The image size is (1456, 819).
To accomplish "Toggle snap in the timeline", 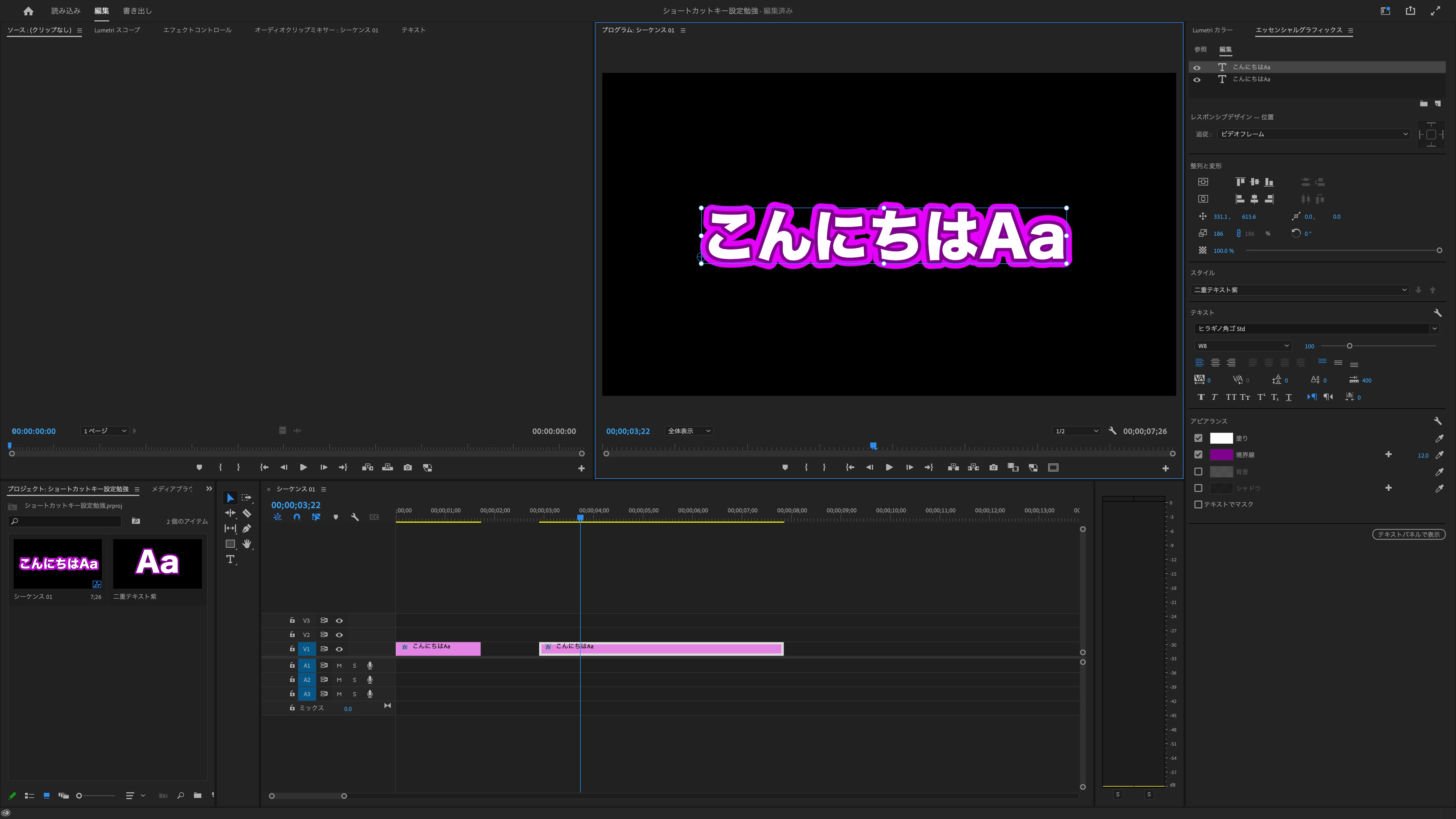I will pyautogui.click(x=297, y=517).
